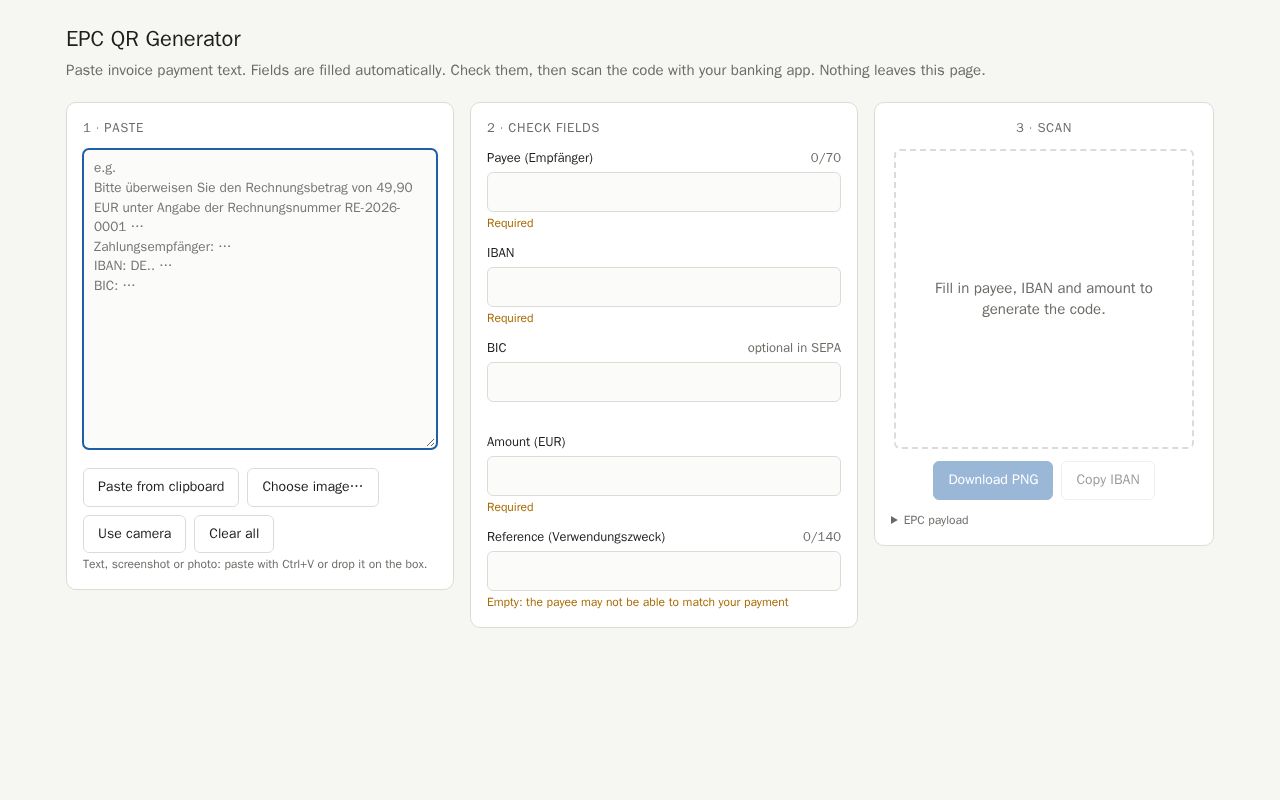Click the Download PNG button
This screenshot has height=800, width=1280.
(993, 480)
